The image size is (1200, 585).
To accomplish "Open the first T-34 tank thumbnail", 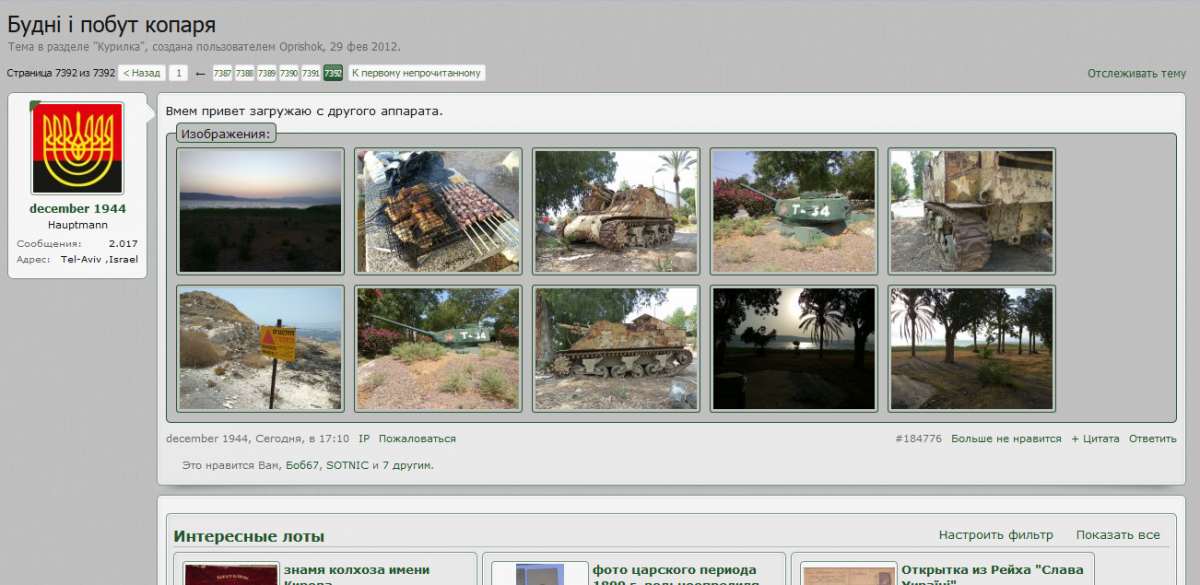I will click(794, 211).
